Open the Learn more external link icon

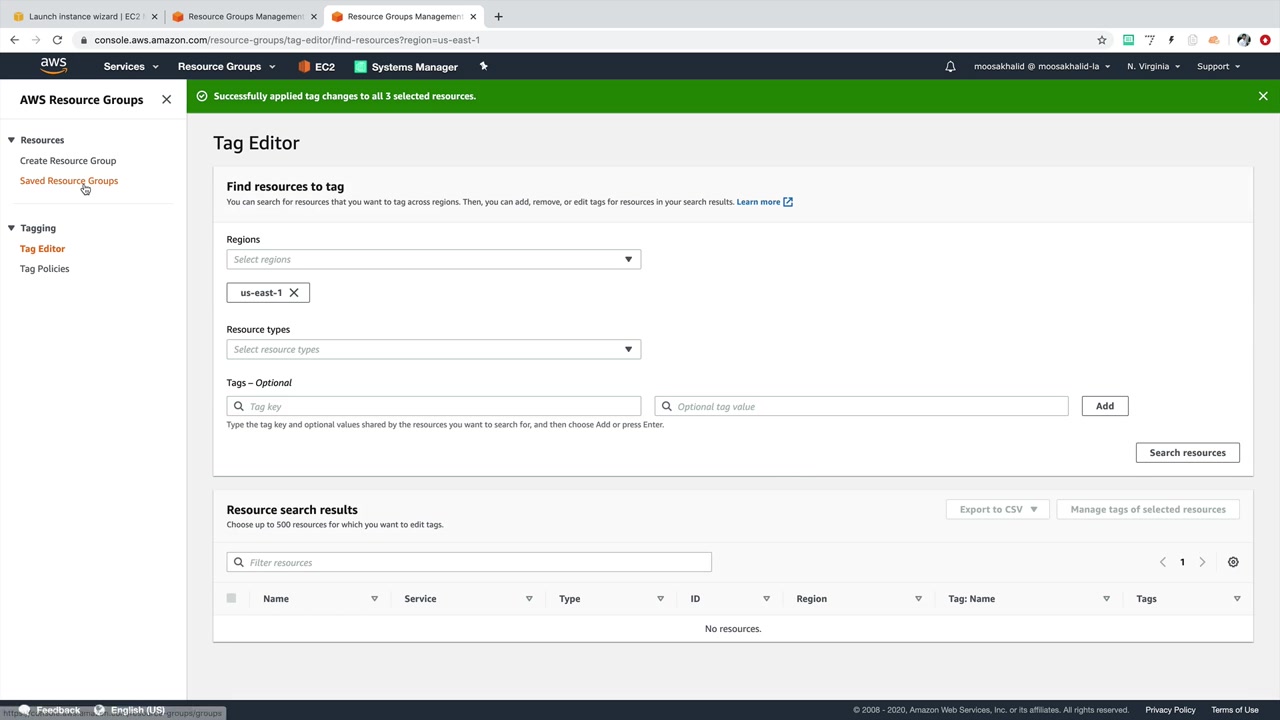788,202
